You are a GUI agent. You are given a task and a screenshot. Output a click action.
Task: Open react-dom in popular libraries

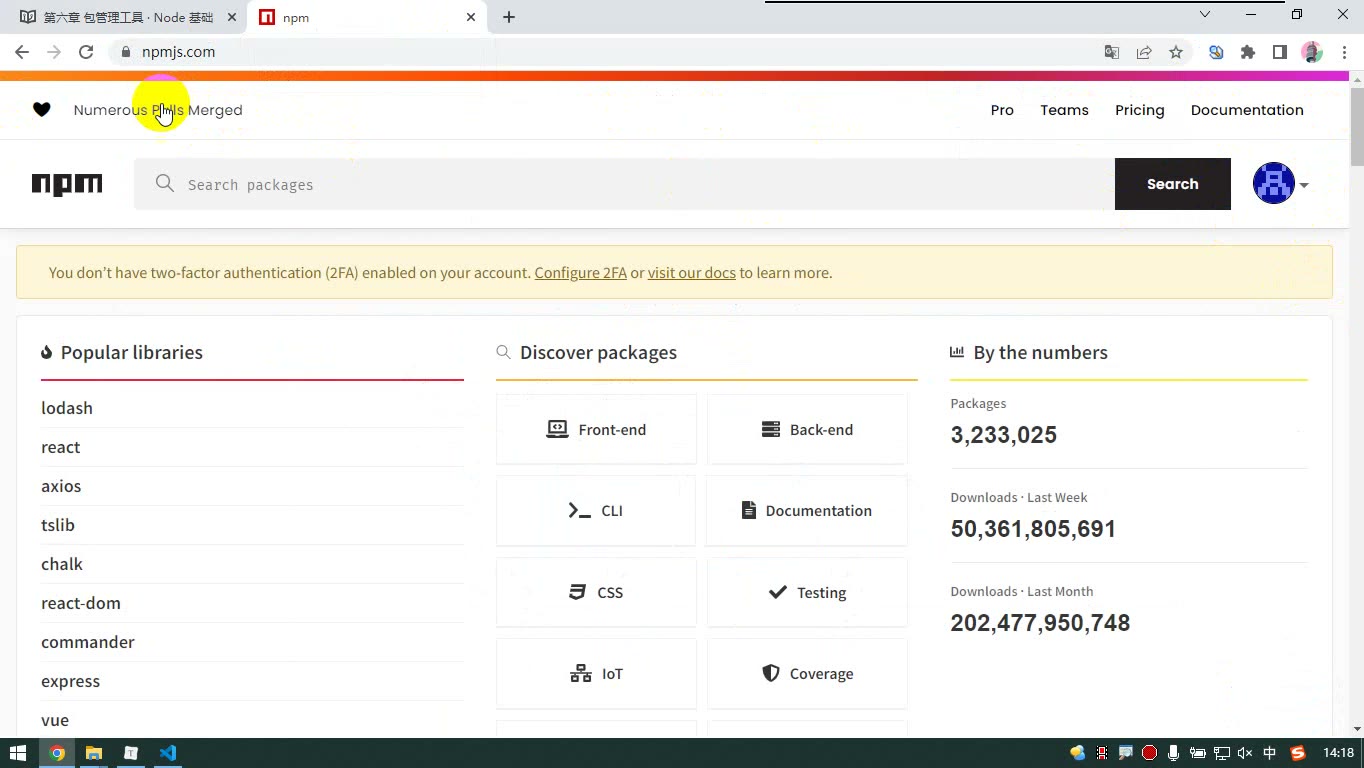point(81,603)
